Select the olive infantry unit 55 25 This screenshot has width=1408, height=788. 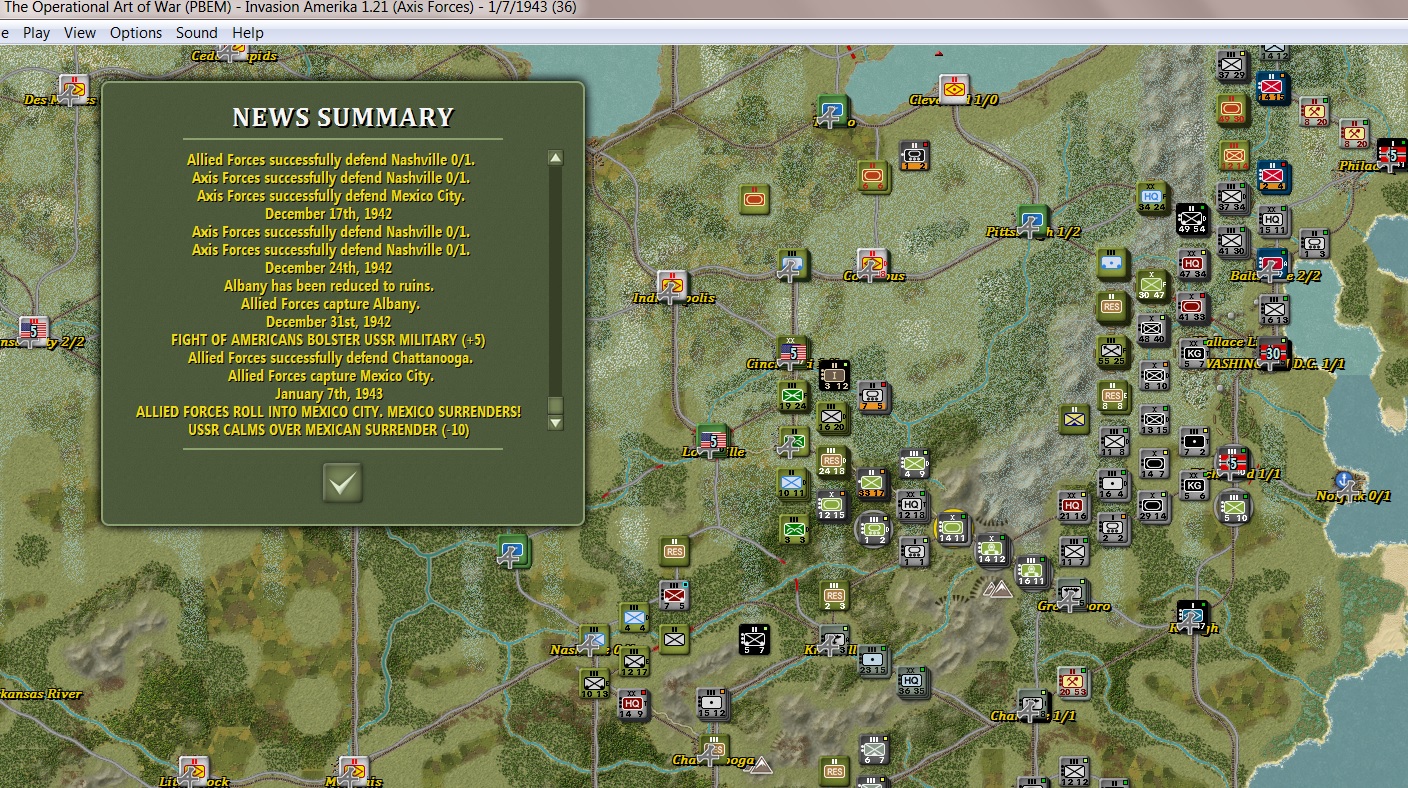[1112, 352]
